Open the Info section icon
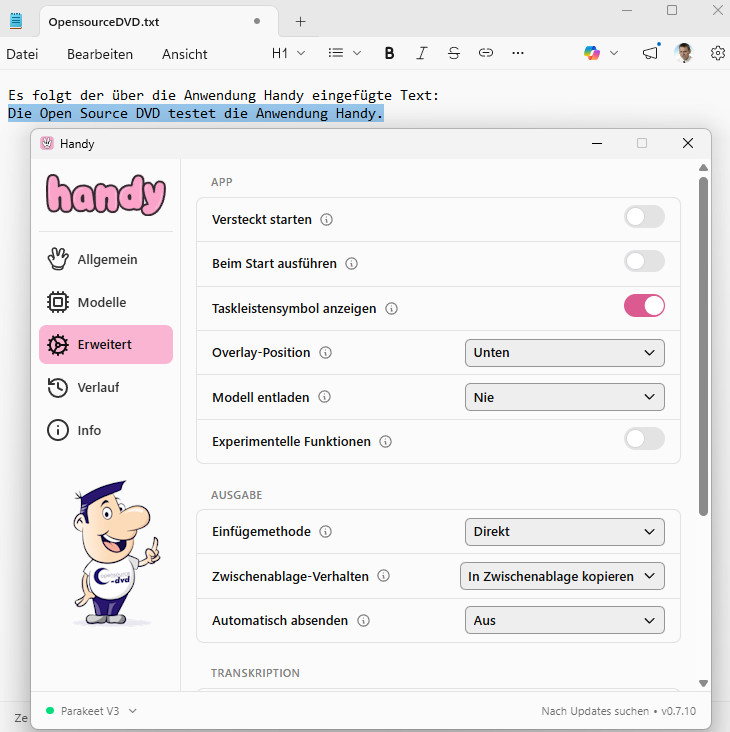730x732 pixels. pyautogui.click(x=58, y=430)
